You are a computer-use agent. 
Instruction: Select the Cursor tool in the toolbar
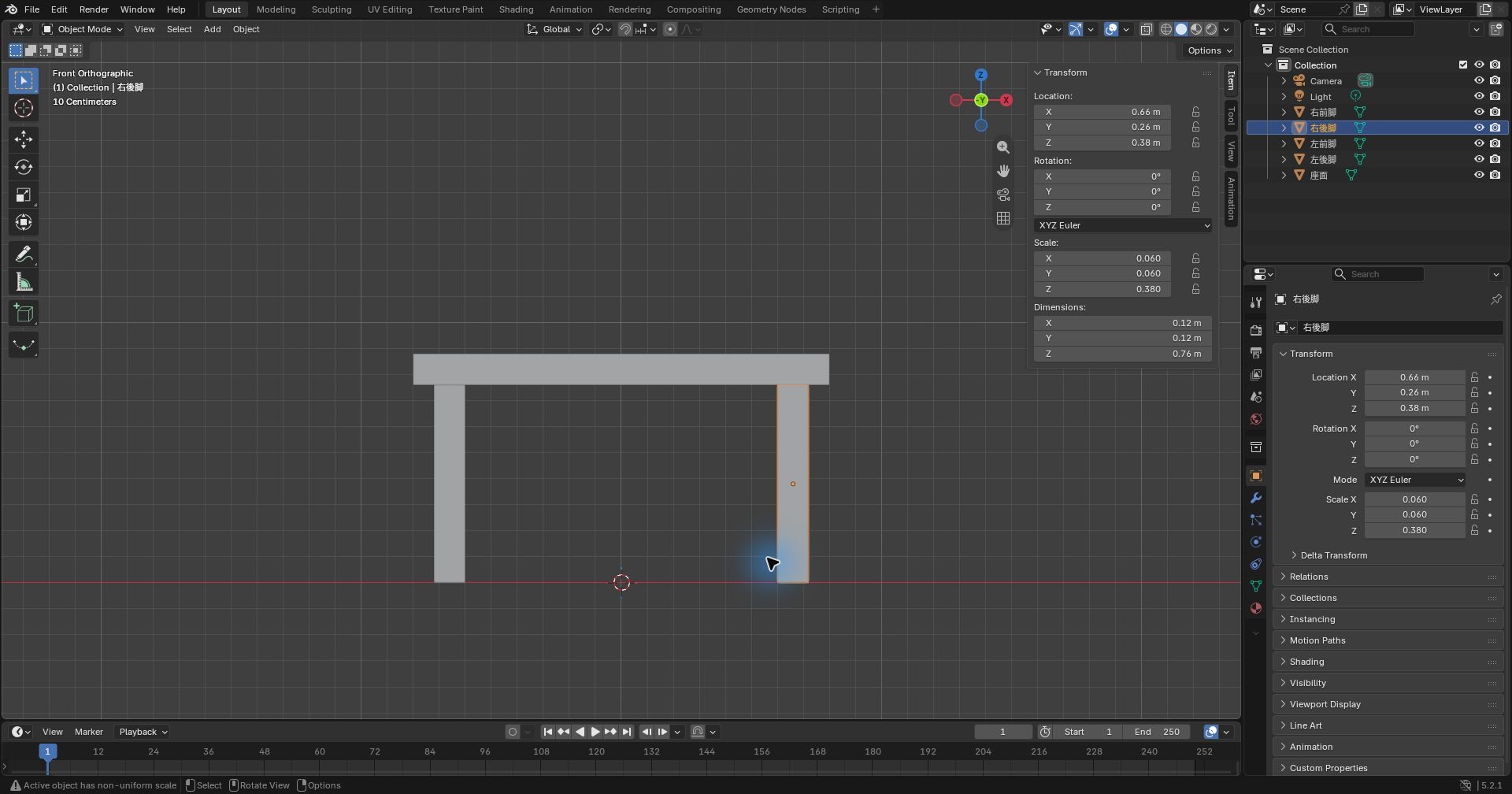pos(24,109)
